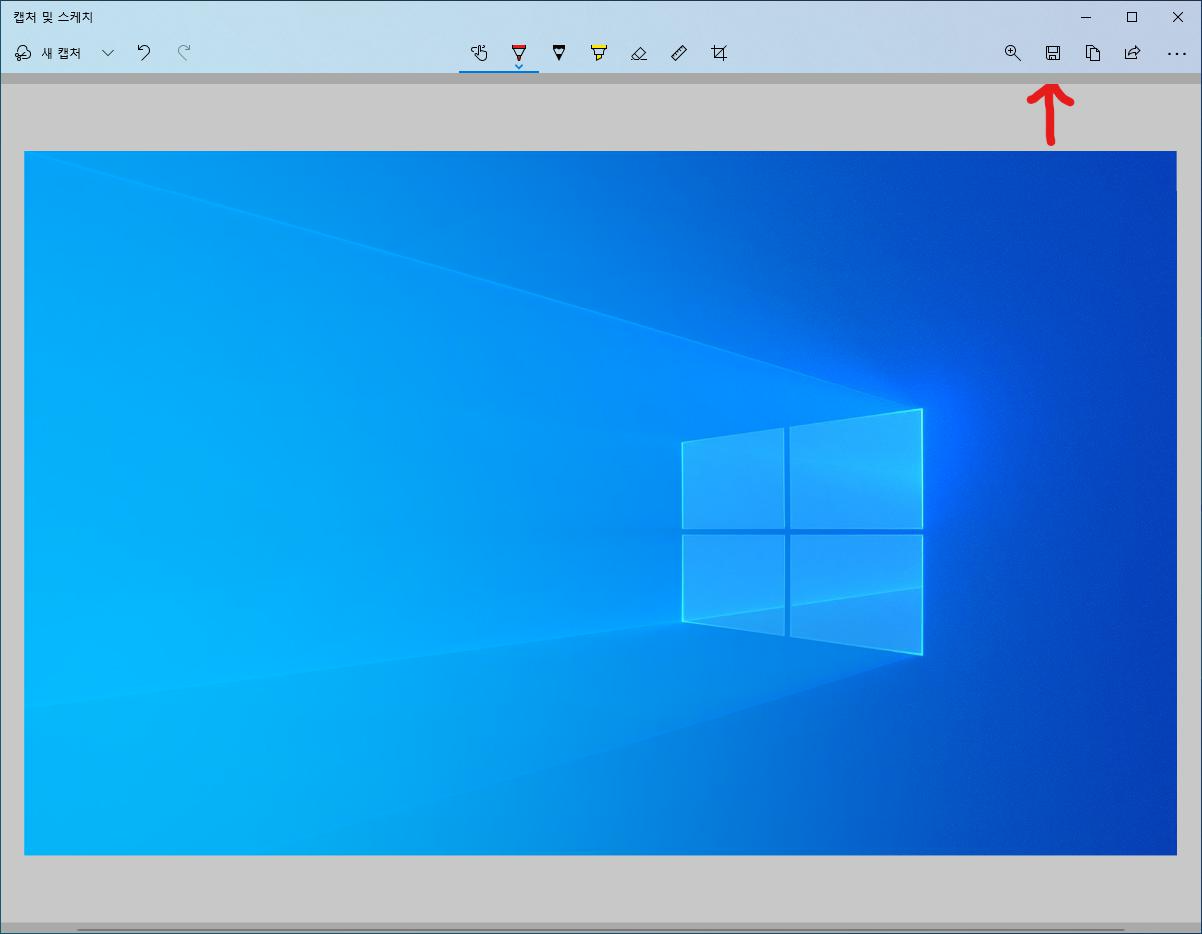Redo the undone annotation

[184, 53]
